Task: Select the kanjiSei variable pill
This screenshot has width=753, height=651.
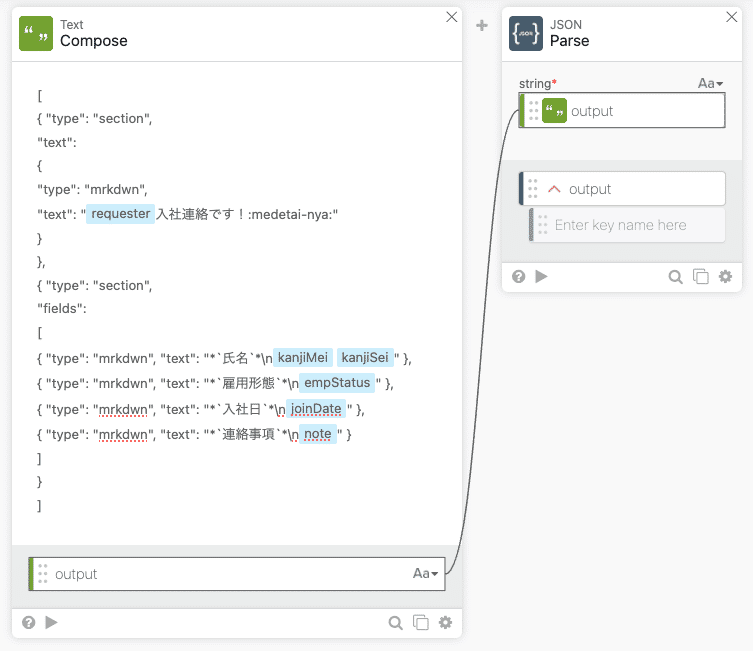Action: (x=365, y=358)
